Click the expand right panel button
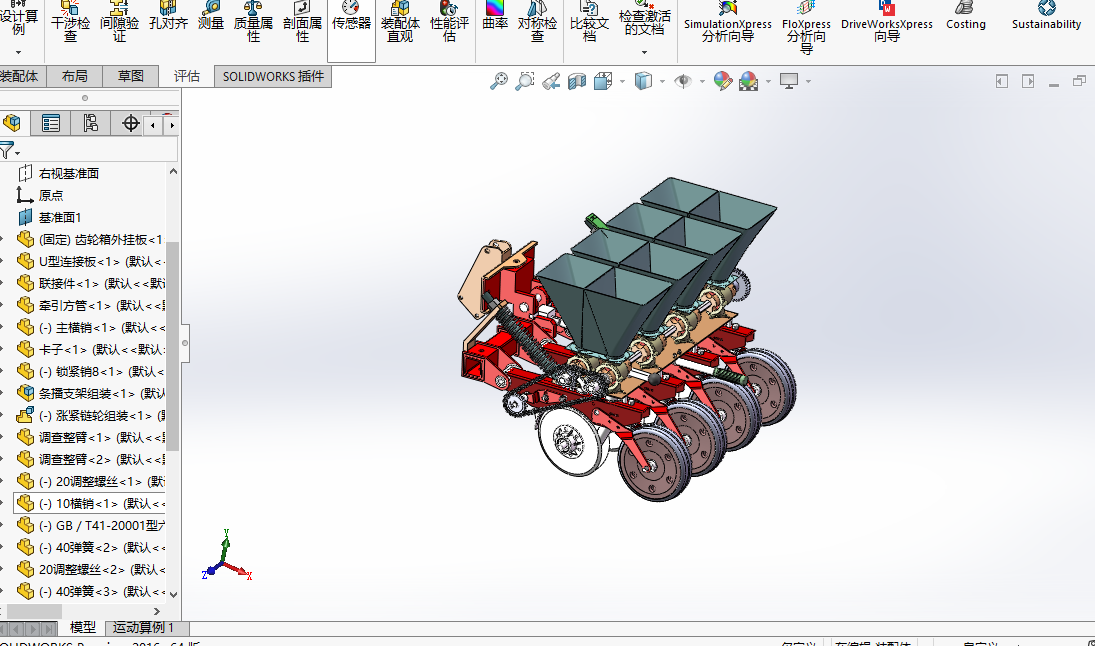Viewport: 1095px width, 646px height. [x=1028, y=82]
